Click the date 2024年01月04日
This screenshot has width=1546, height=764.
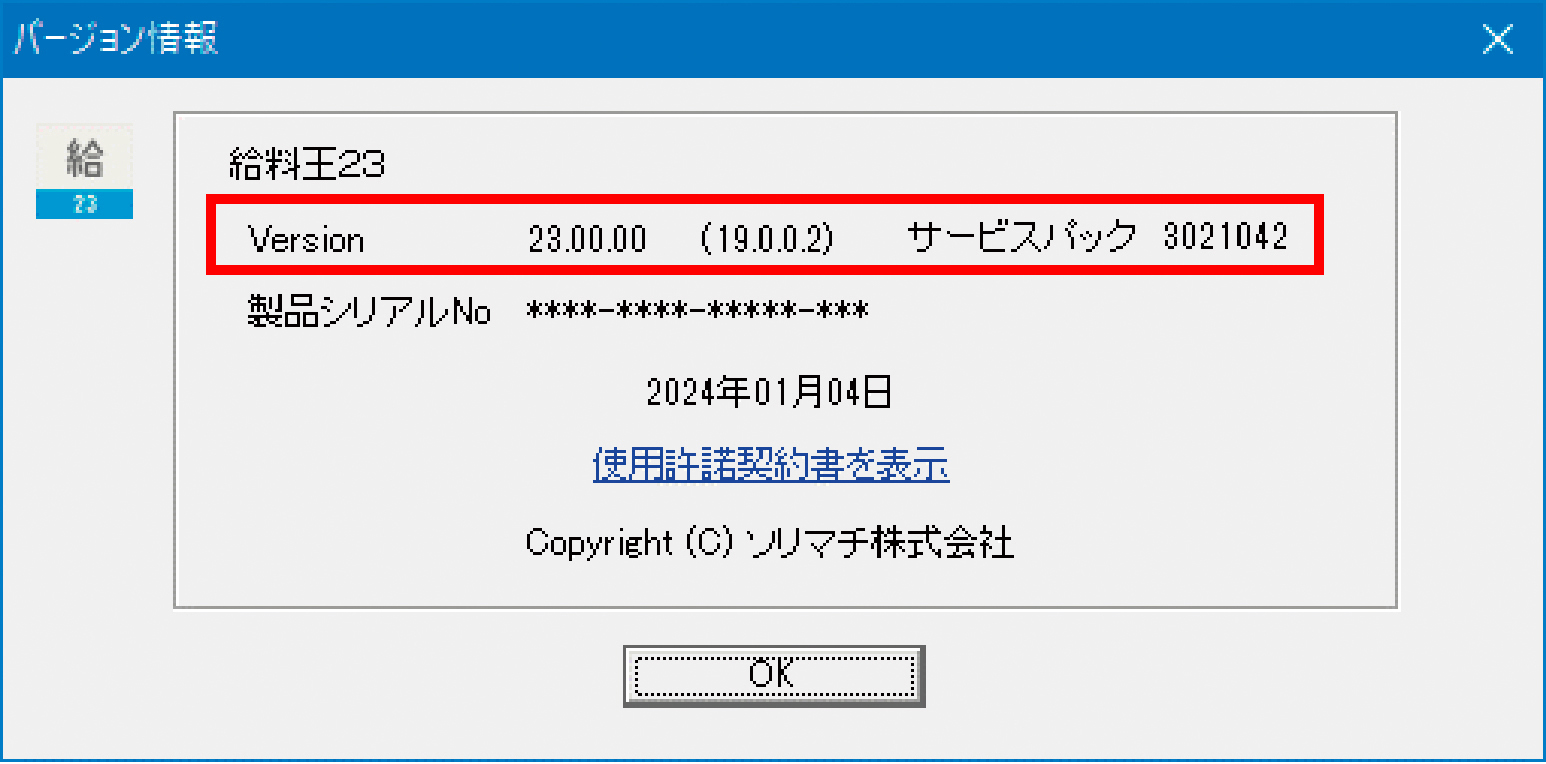[x=769, y=392]
